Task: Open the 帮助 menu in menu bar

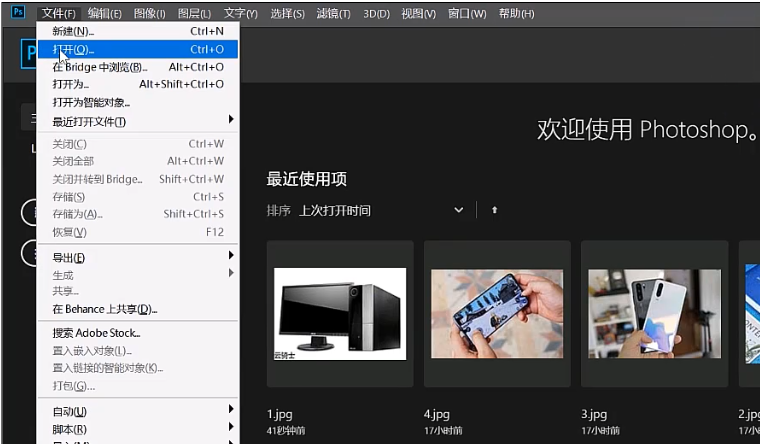Action: (516, 13)
